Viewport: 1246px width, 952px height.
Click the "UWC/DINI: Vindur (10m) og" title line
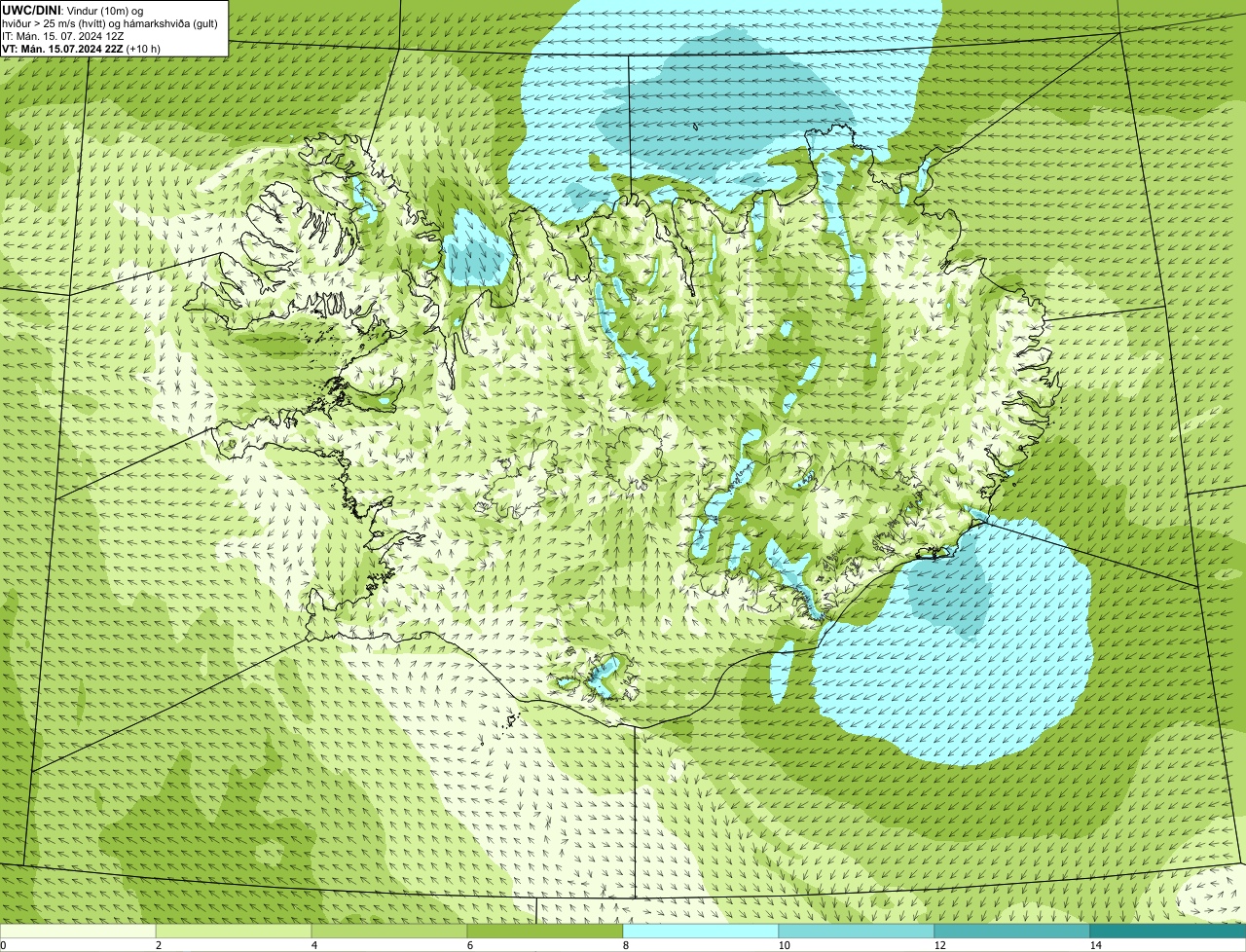click(x=72, y=9)
